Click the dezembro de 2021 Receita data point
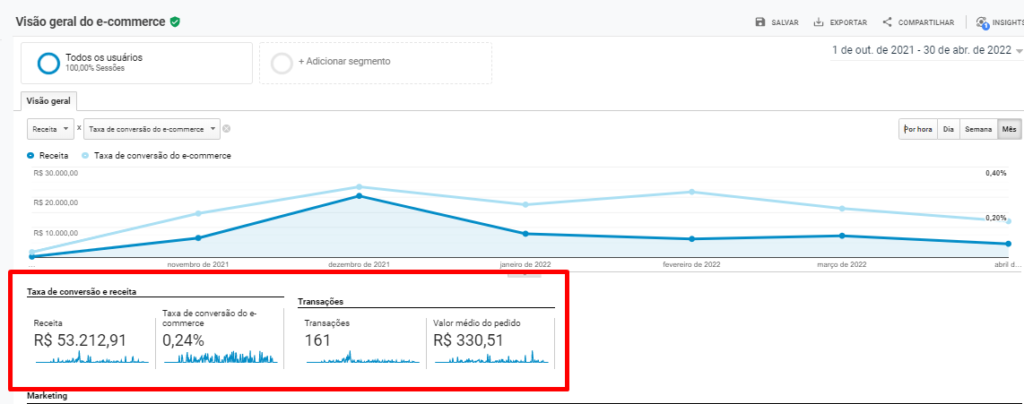This screenshot has height=404, width=1024. pos(360,196)
